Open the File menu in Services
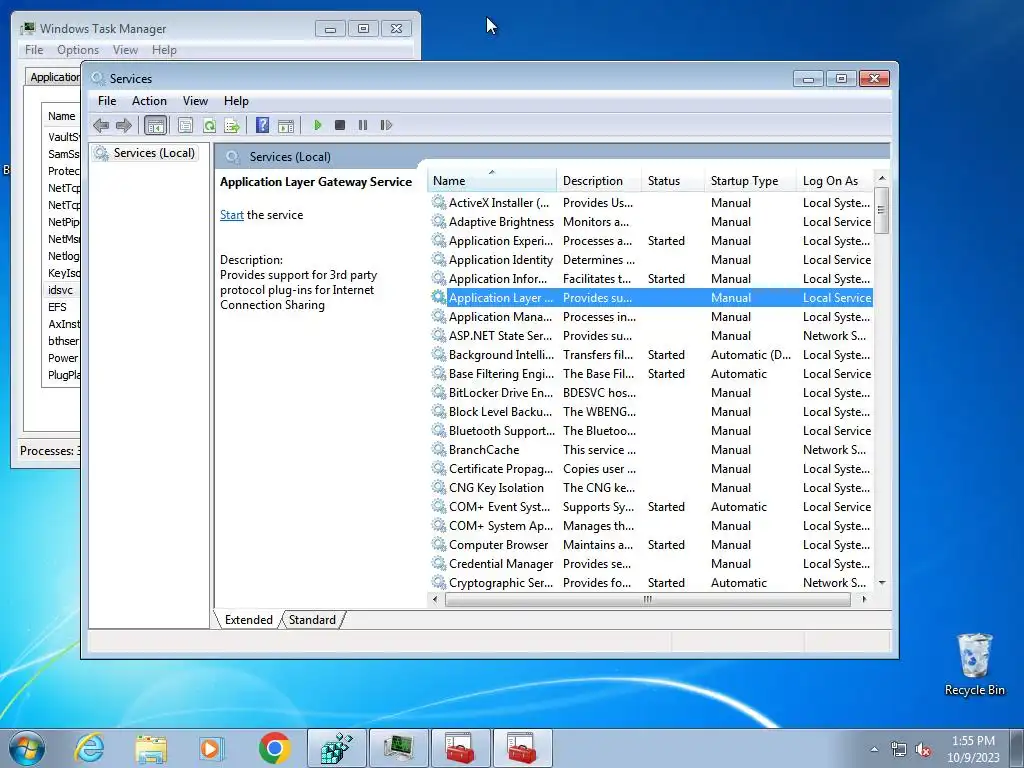The image size is (1024, 768). point(106,101)
